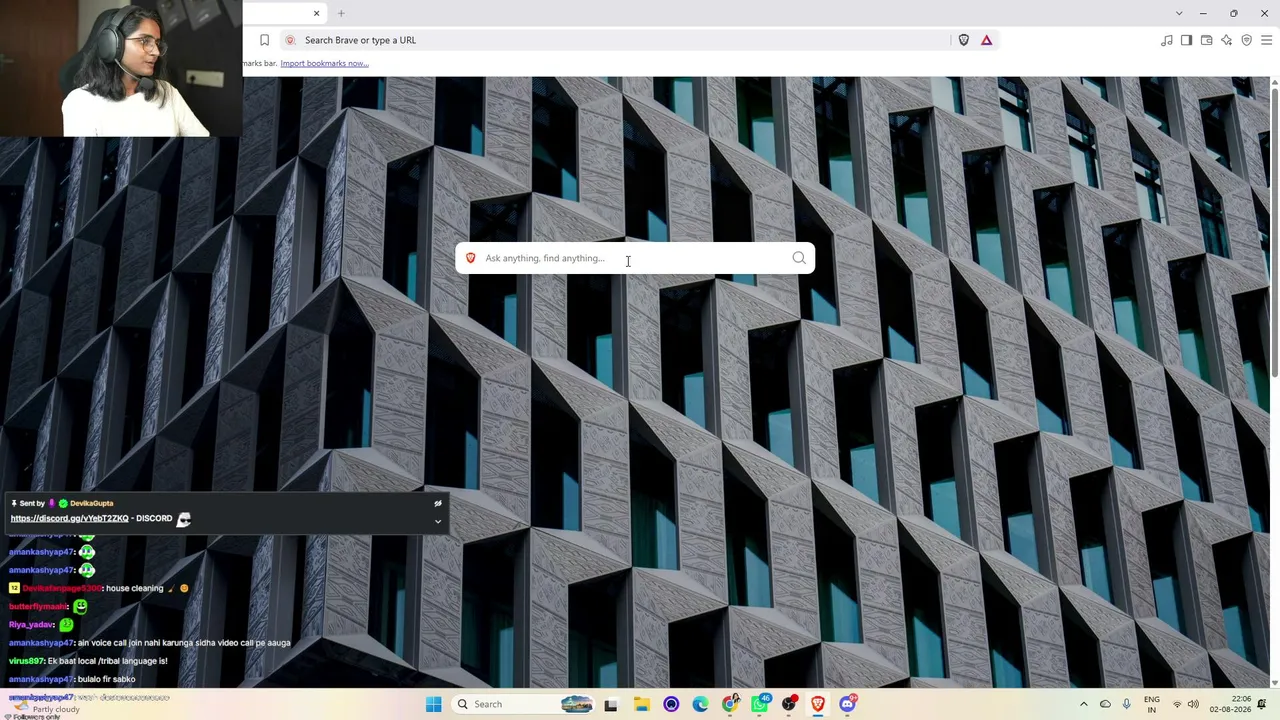Screen dimensions: 1280x720
Task: Open the Wi-Fi network settings icon
Action: 1177,704
